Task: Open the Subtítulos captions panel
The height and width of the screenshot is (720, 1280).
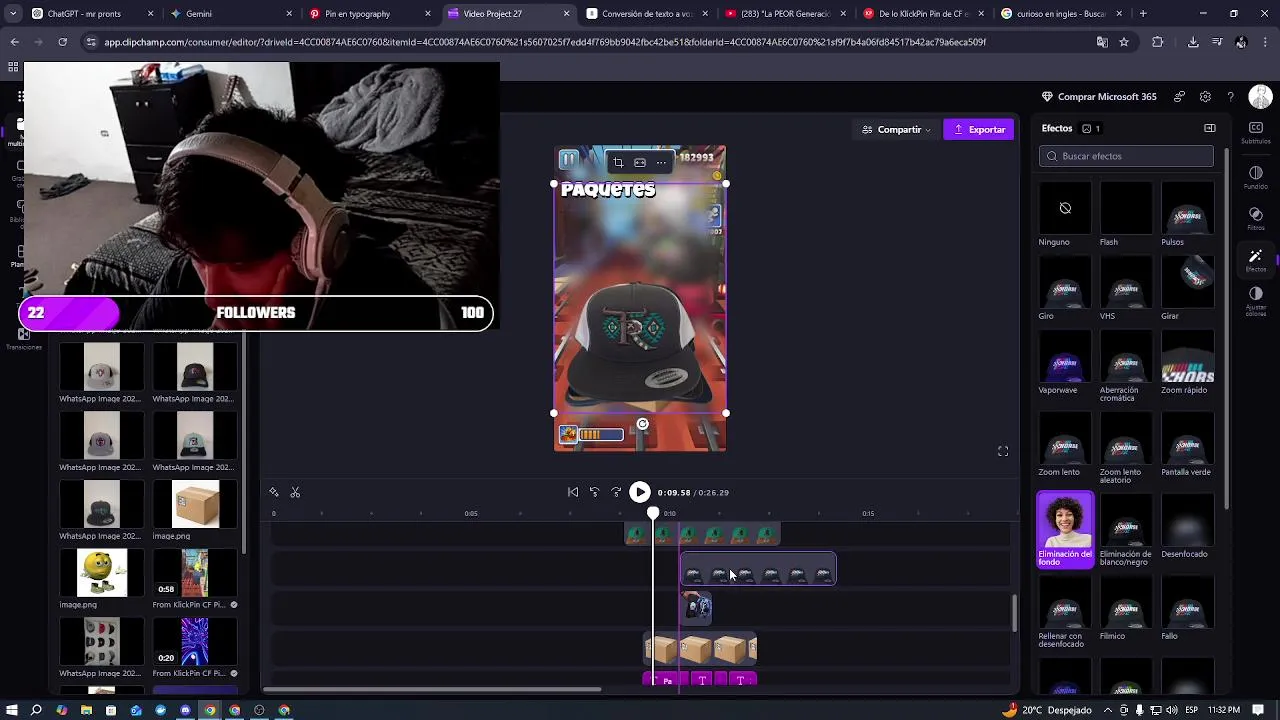Action: [x=1255, y=132]
